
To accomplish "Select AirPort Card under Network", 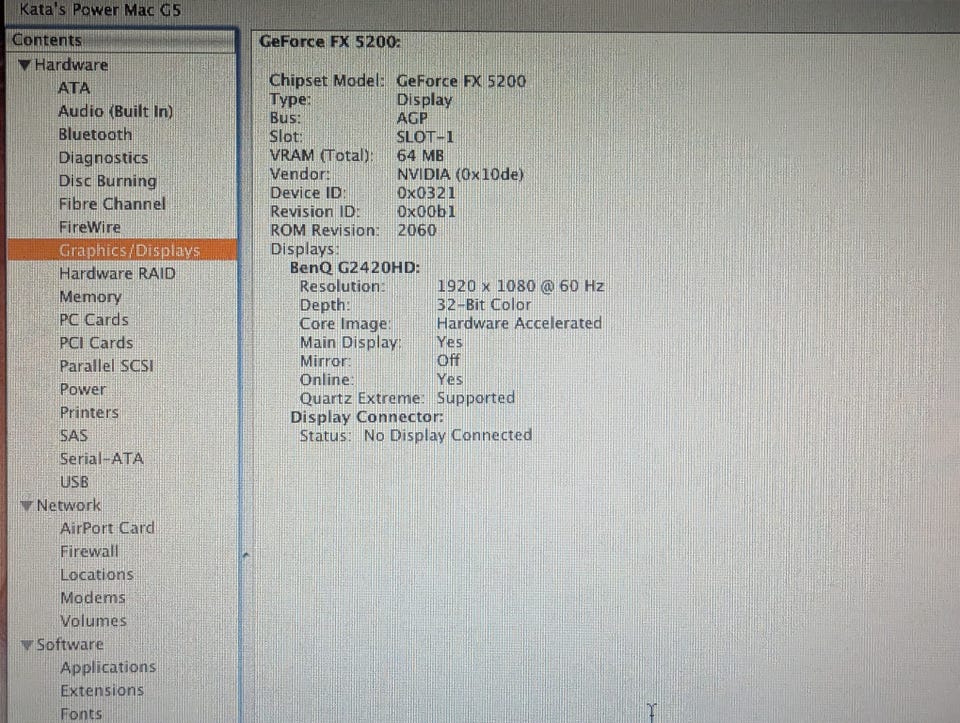I will coord(108,528).
